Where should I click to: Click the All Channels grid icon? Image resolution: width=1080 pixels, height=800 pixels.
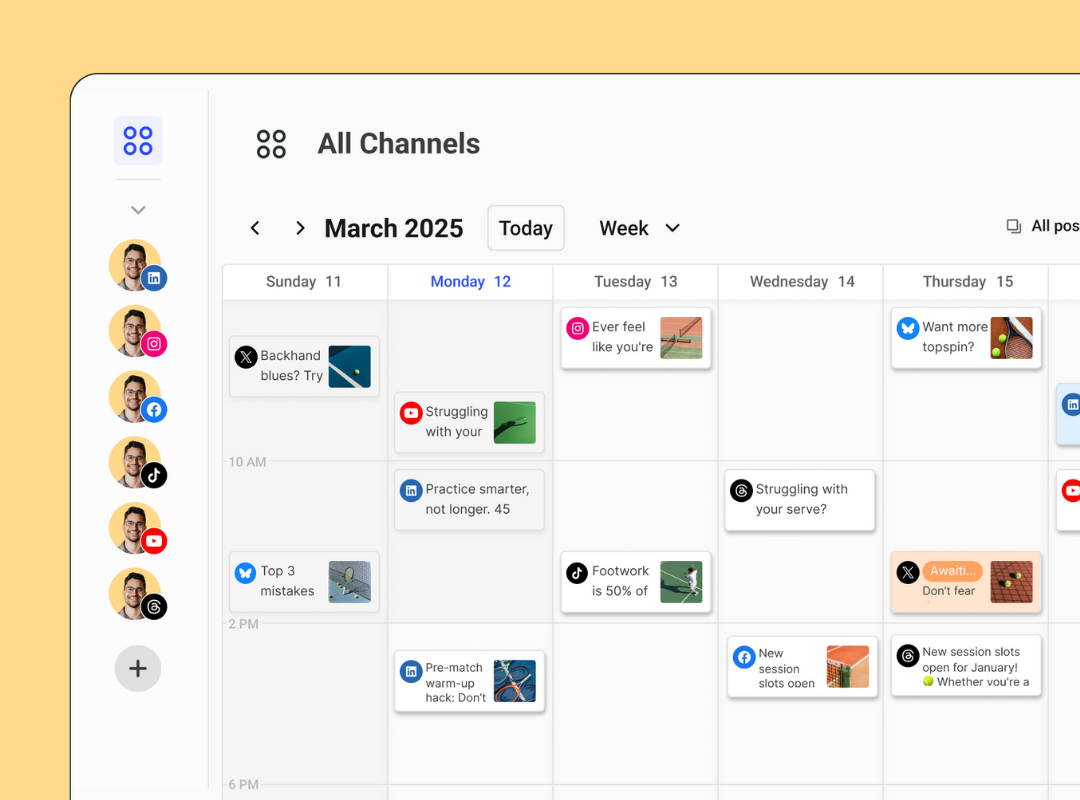pos(271,143)
